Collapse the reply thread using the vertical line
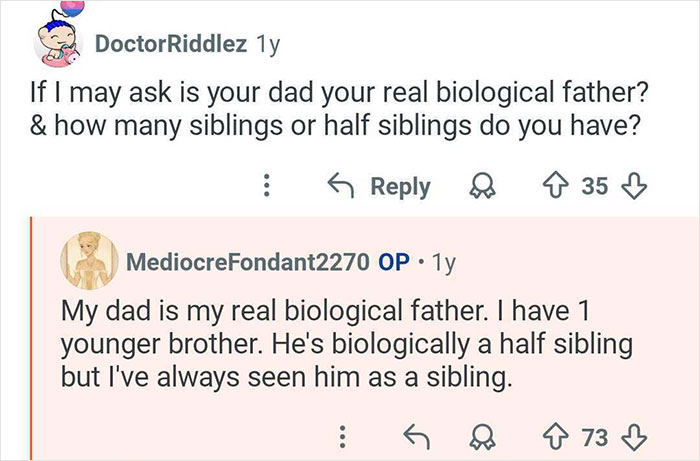Viewport: 700px width, 461px height. click(31, 330)
